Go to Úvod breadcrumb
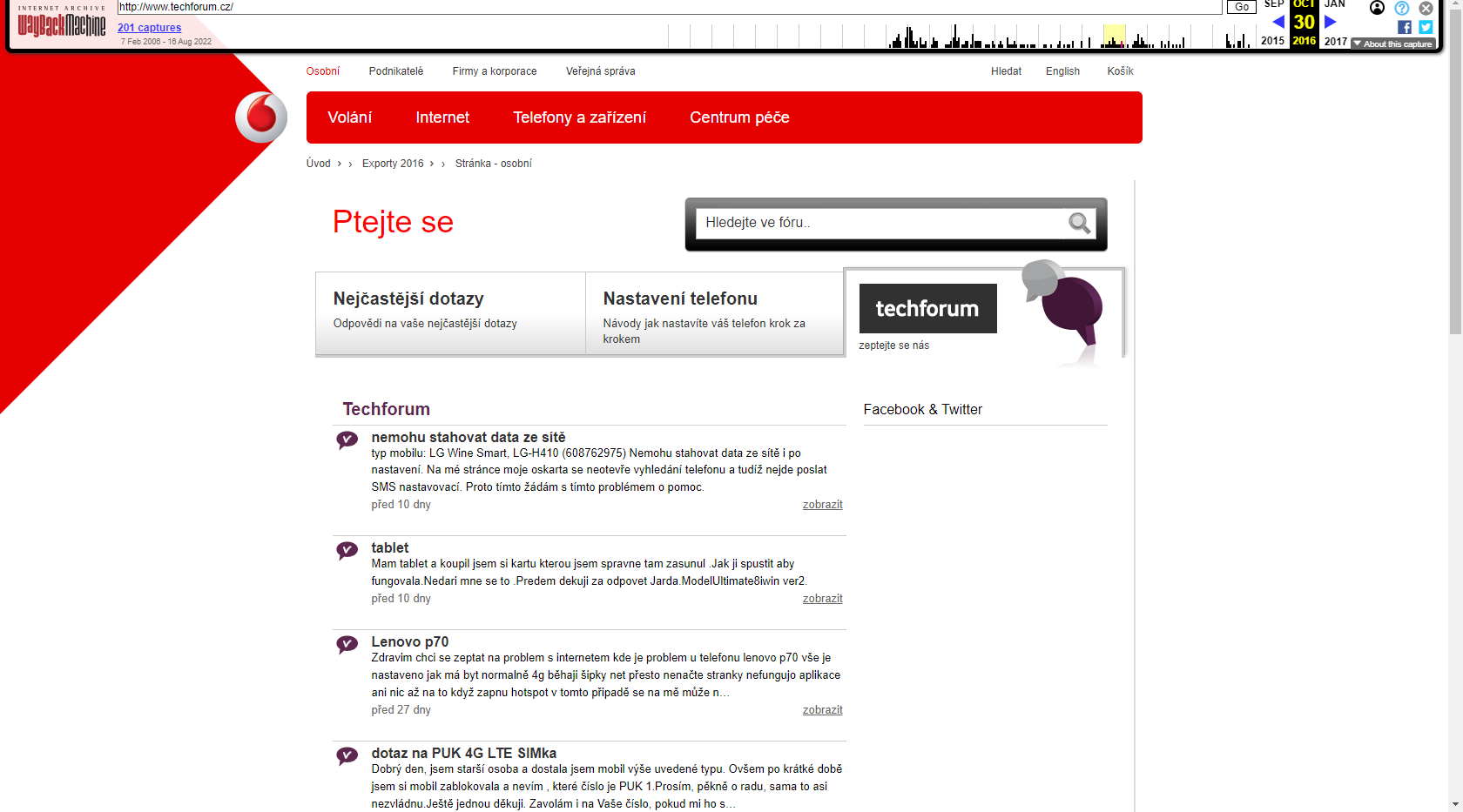1463x812 pixels. 318,164
